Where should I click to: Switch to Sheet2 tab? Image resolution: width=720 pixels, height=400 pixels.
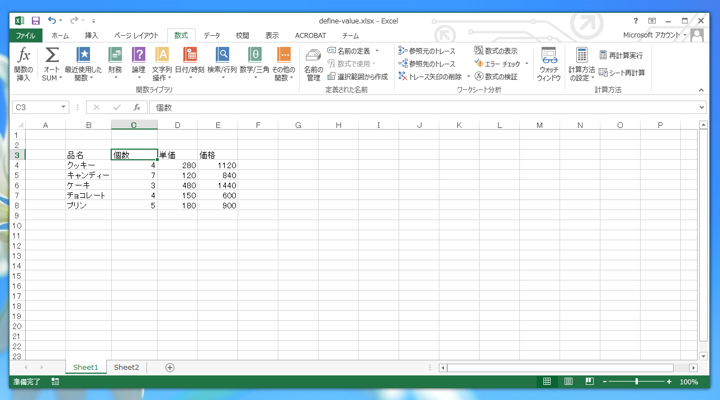(x=126, y=367)
